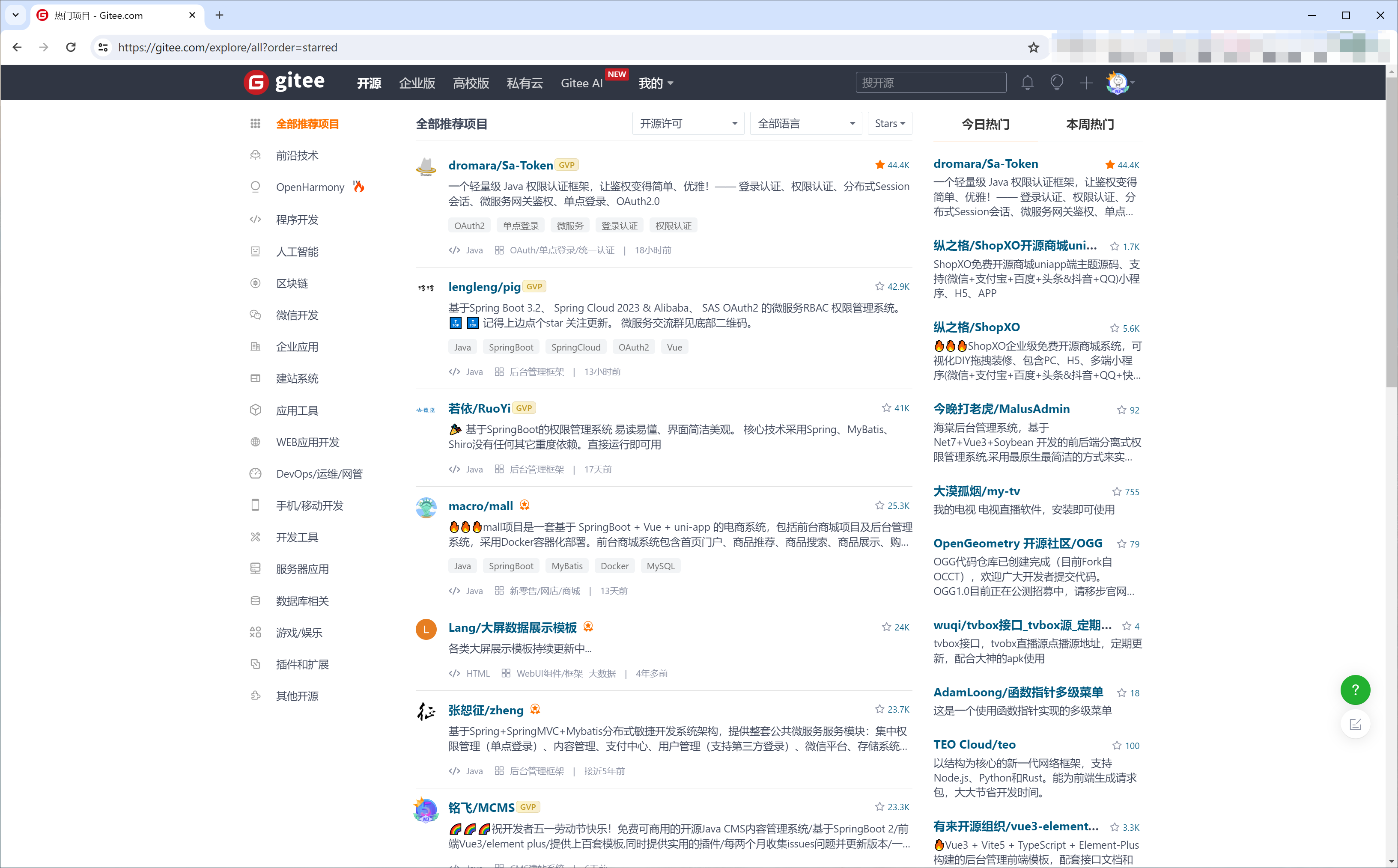Click the page vertical scrollbar
Image resolution: width=1398 pixels, height=868 pixels.
pyautogui.click(x=1391, y=232)
